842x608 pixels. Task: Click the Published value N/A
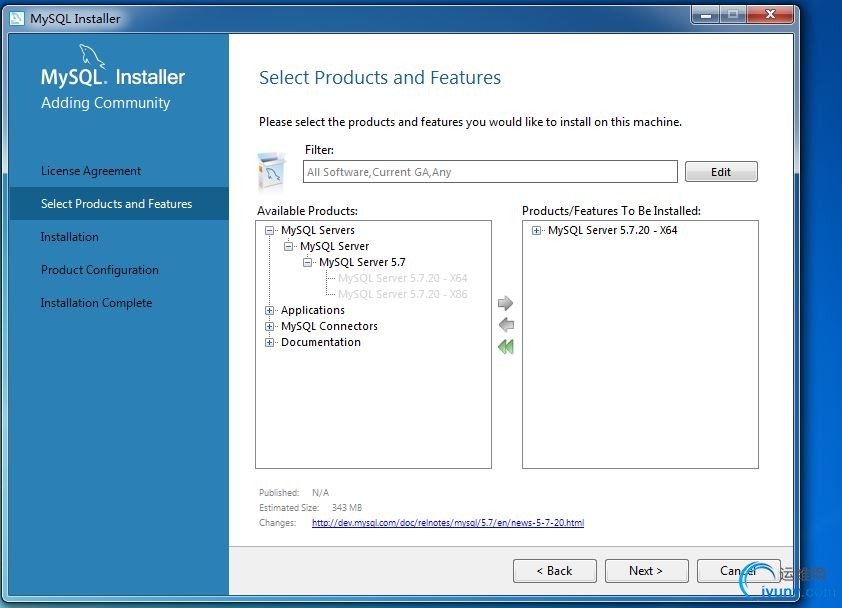click(321, 493)
